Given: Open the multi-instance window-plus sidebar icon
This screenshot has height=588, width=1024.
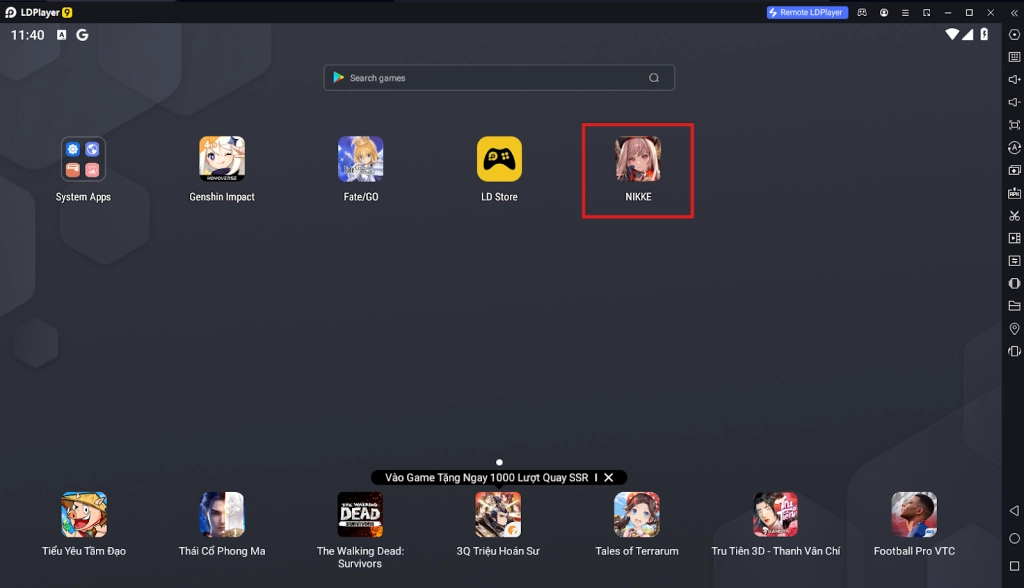Looking at the screenshot, I should coord(1014,170).
